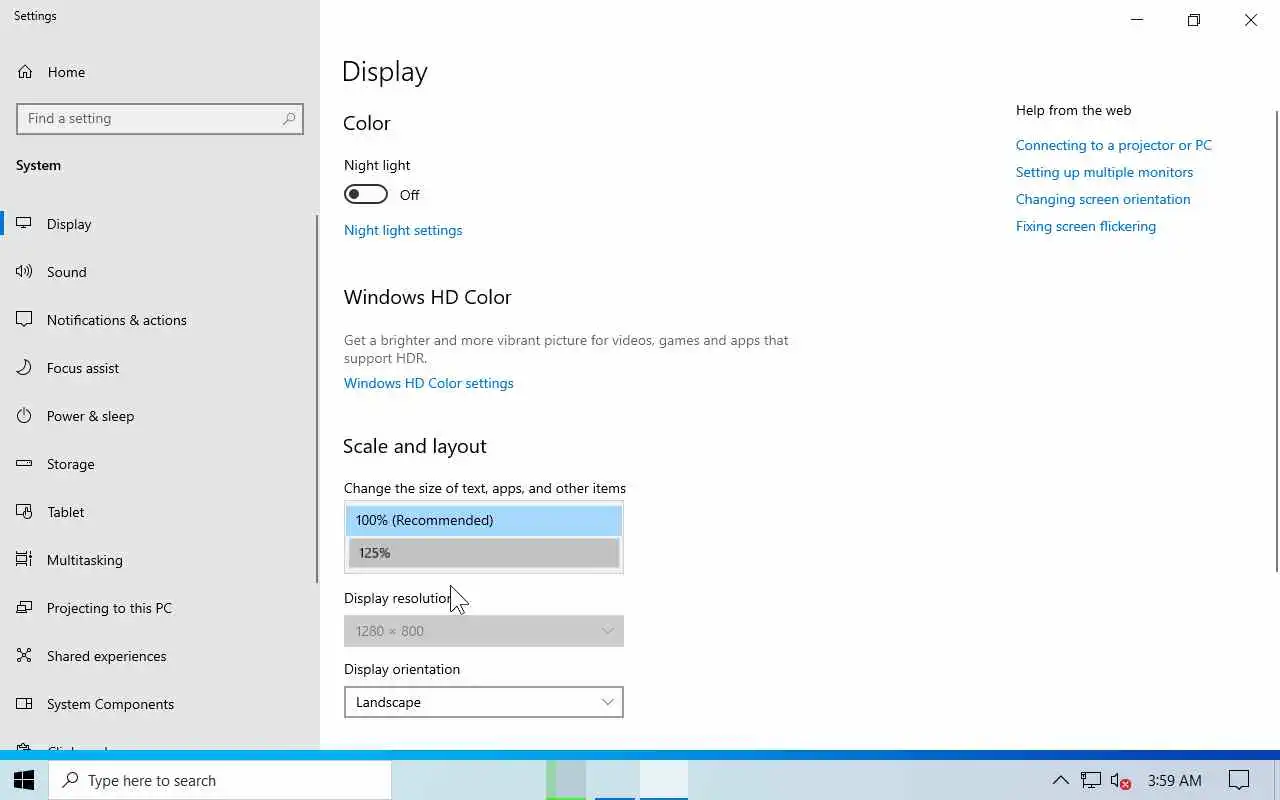
Task: Click the muted volume tray icon
Action: (x=1121, y=780)
